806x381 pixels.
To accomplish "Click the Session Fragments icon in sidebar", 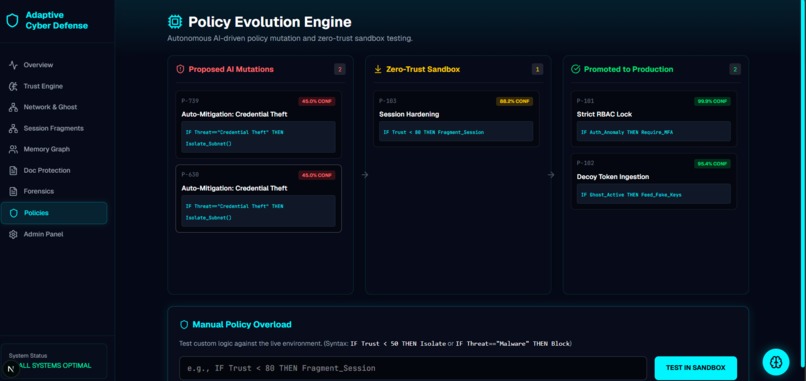I will pos(13,129).
